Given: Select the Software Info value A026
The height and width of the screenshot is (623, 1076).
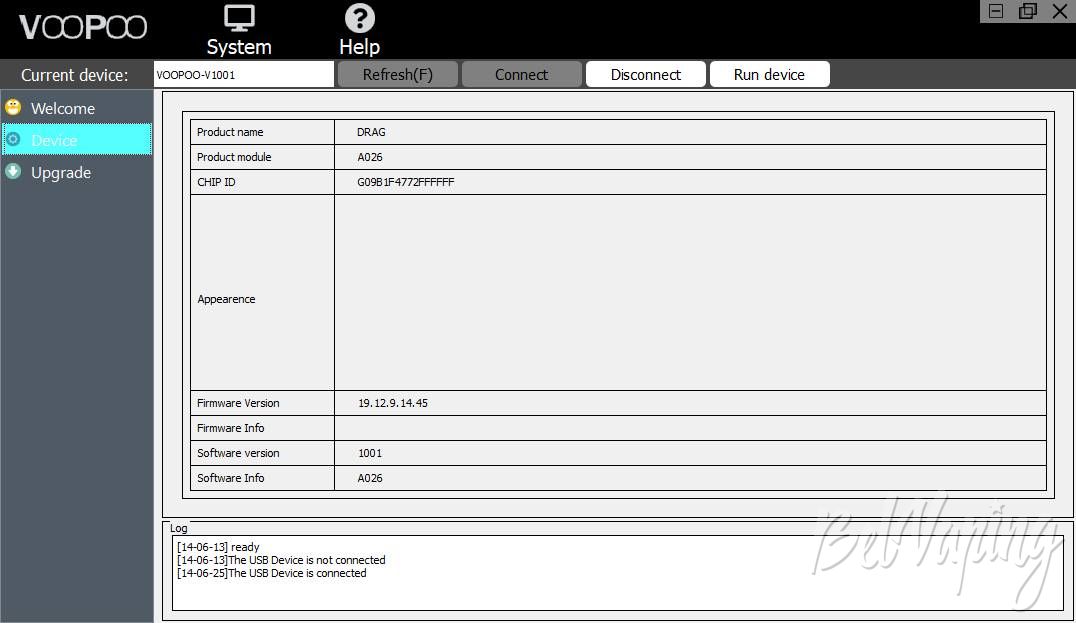Looking at the screenshot, I should tap(370, 478).
